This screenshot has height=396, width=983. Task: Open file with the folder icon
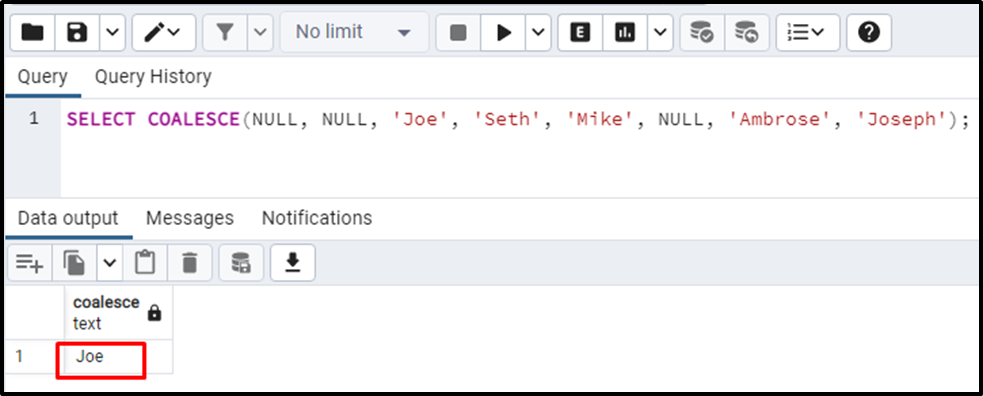tap(33, 33)
